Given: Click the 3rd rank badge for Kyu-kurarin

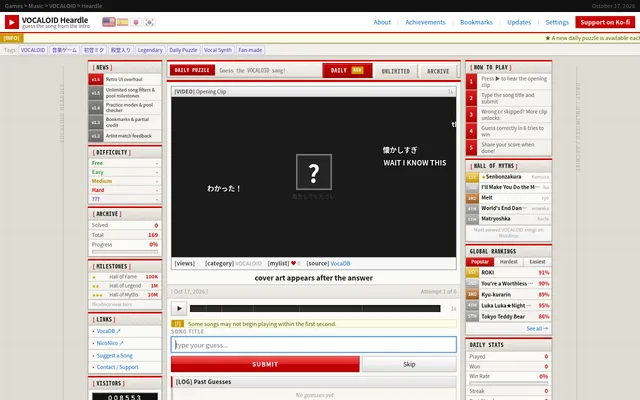Looking at the screenshot, I should pos(472,294).
